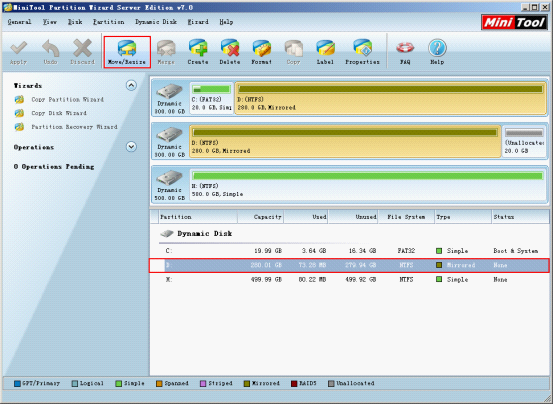Sort by Partition column header
The width and height of the screenshot is (554, 405).
coord(198,217)
